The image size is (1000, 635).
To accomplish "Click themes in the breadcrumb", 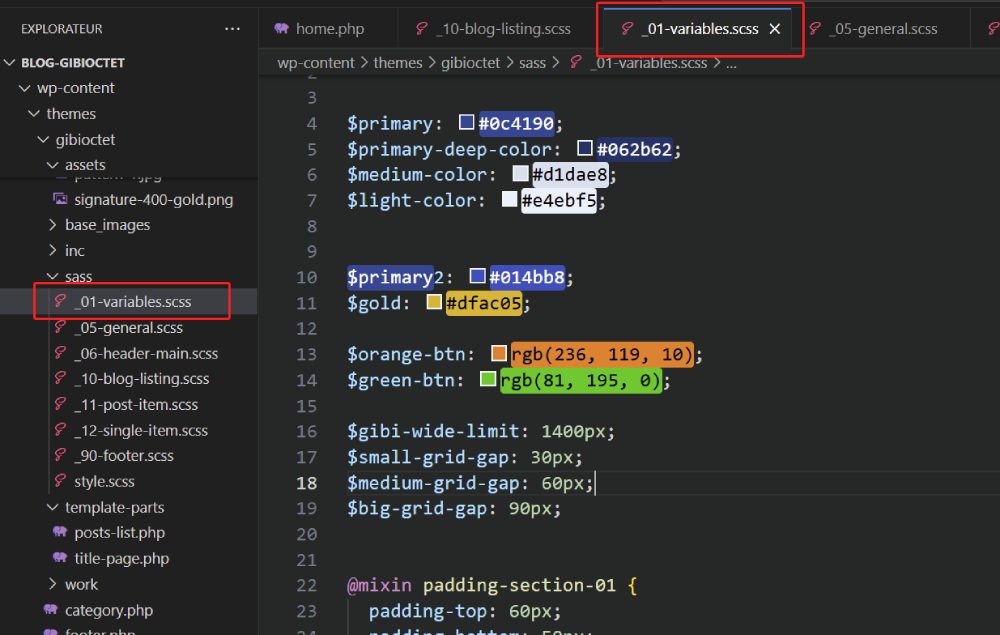I will click(398, 62).
